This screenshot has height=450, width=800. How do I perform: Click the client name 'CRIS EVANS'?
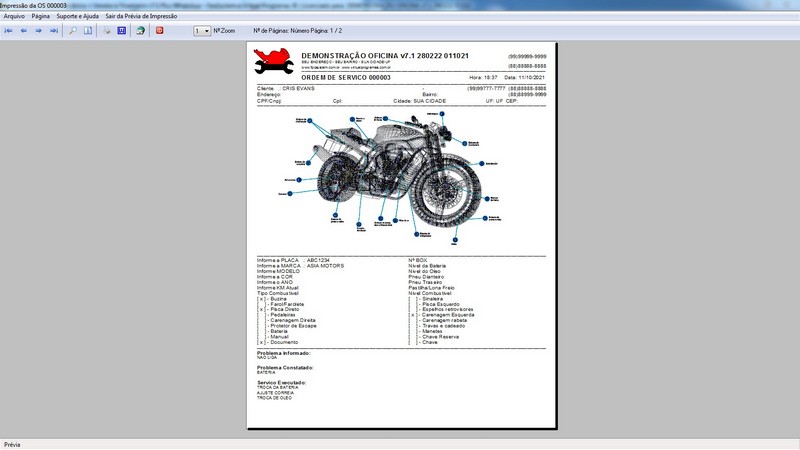click(x=298, y=89)
